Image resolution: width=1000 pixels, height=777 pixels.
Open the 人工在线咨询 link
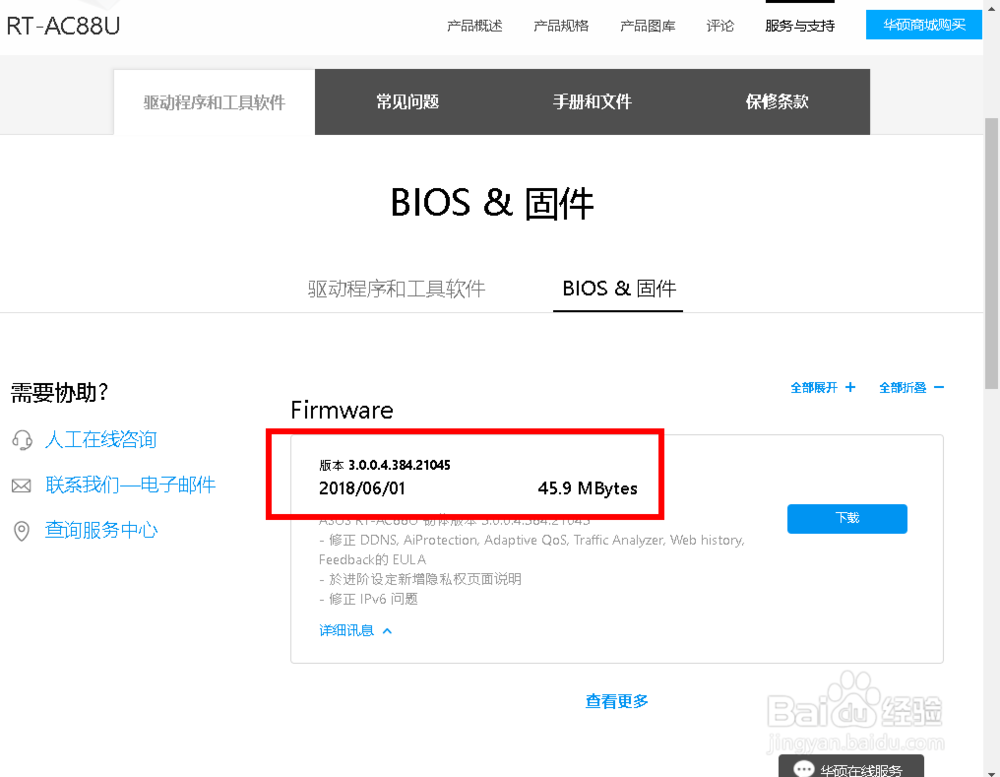pyautogui.click(x=101, y=440)
